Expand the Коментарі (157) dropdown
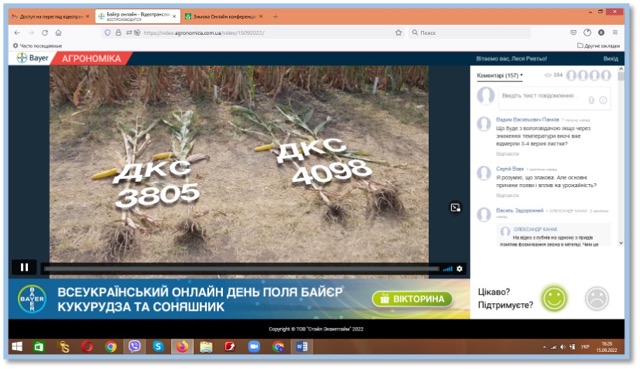 [x=500, y=76]
